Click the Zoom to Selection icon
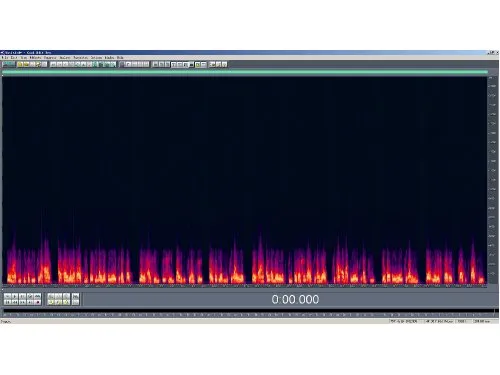 coord(51,302)
